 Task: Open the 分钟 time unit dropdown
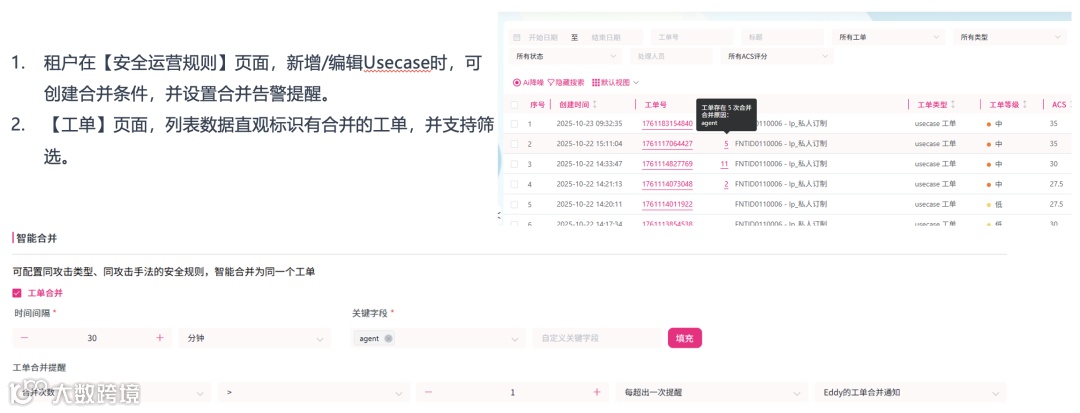tap(254, 338)
